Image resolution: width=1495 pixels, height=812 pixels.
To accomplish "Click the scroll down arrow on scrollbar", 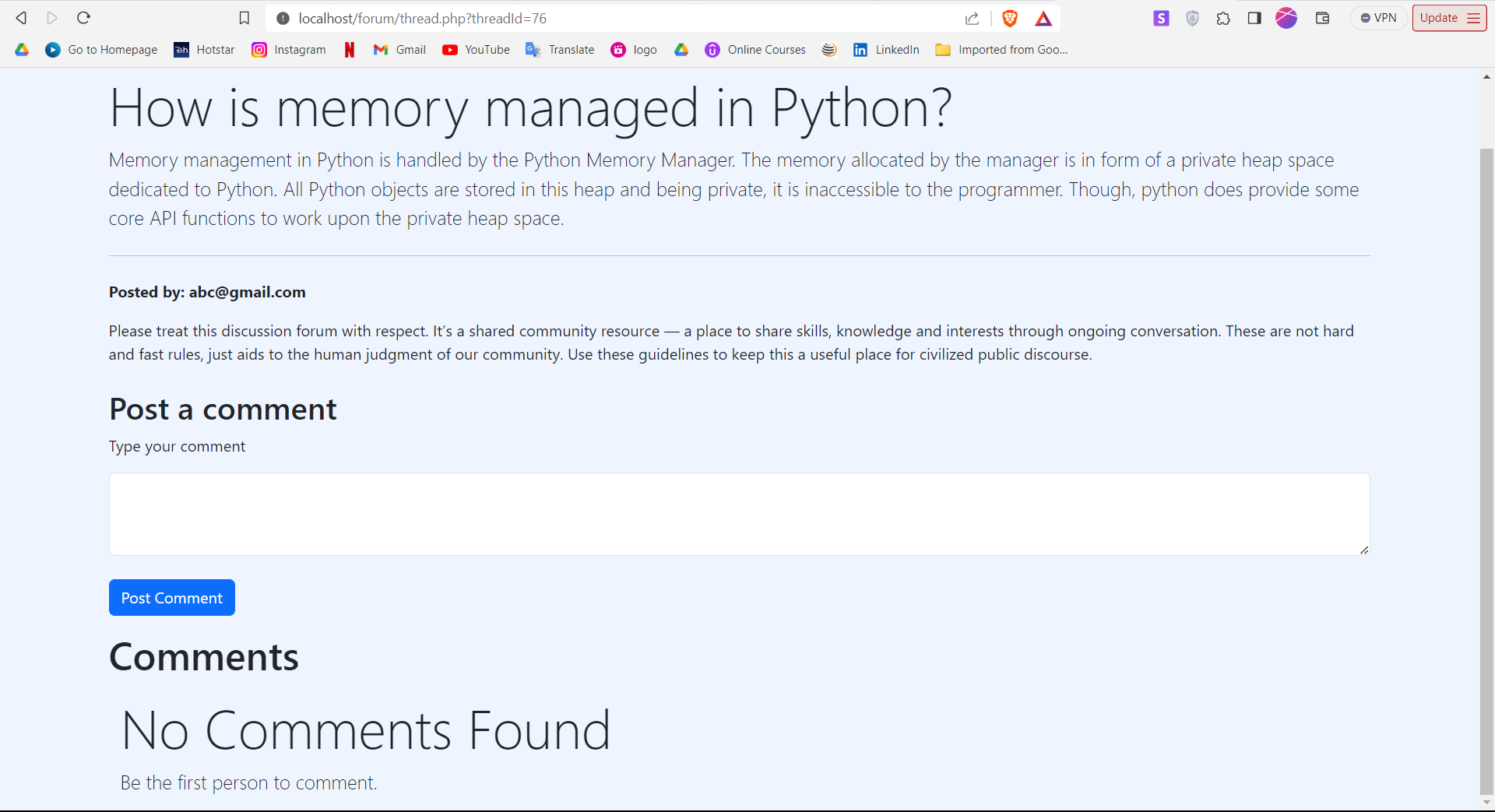I will click(1486, 802).
